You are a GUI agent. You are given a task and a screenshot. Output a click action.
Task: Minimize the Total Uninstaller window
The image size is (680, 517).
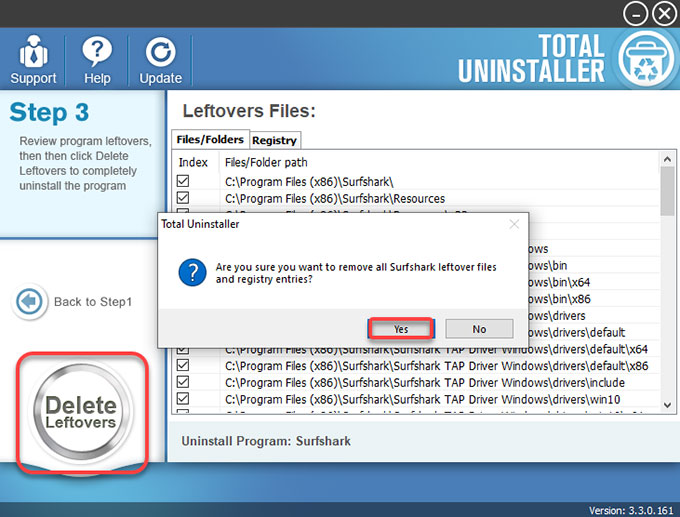pos(635,14)
